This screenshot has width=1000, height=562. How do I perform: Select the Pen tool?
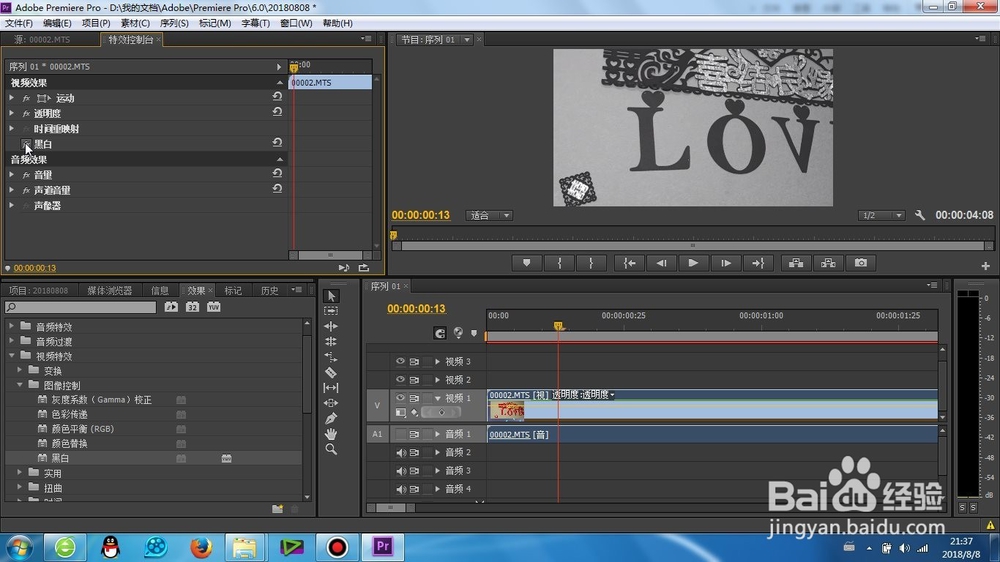[330, 418]
